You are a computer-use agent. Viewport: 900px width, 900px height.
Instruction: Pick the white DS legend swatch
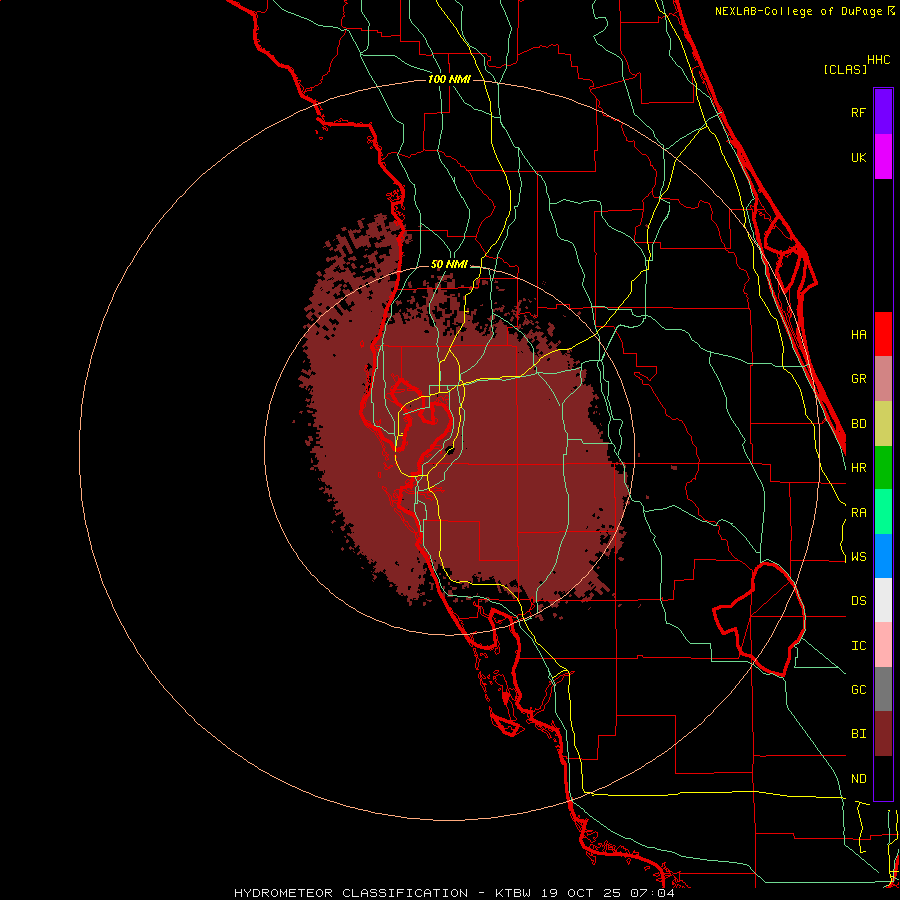tap(883, 600)
